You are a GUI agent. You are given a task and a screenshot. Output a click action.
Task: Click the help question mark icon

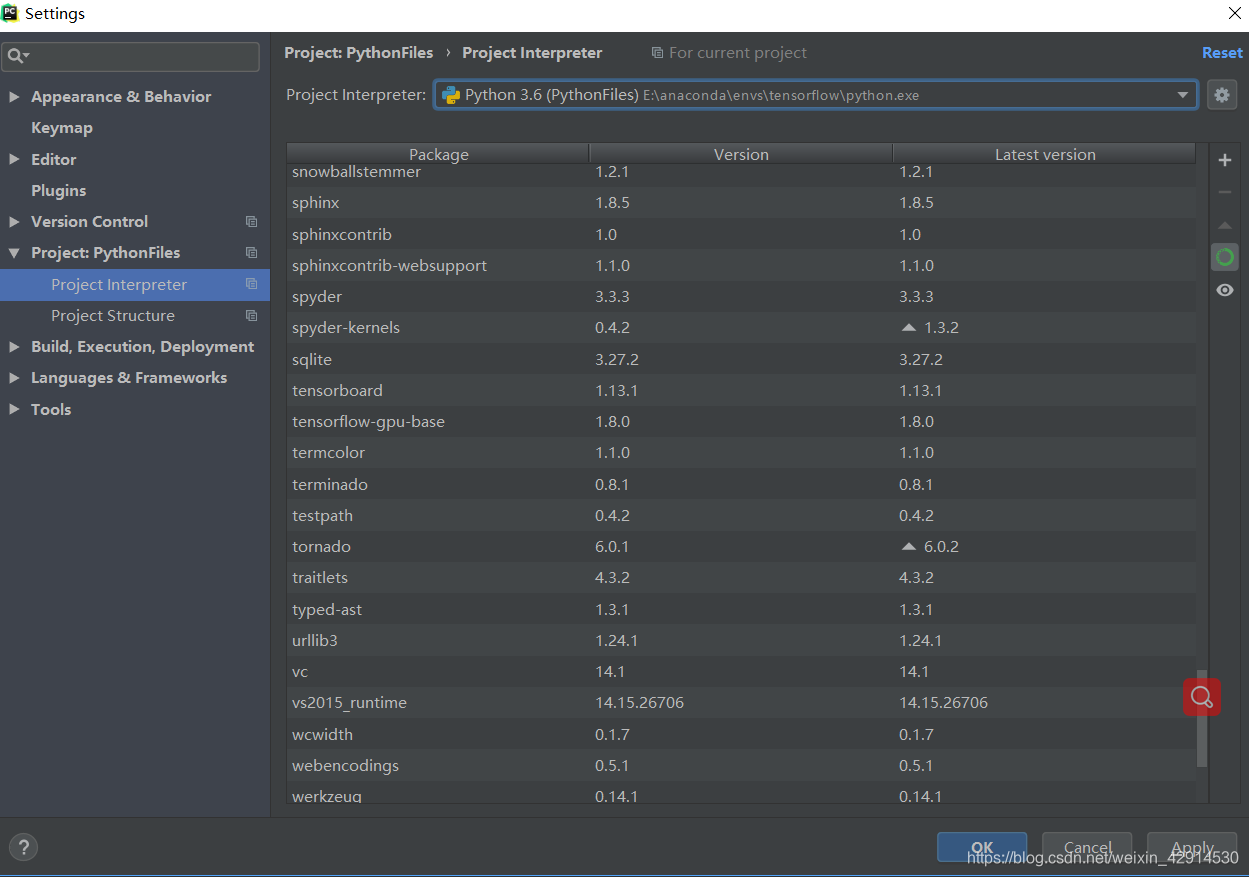pyautogui.click(x=23, y=847)
